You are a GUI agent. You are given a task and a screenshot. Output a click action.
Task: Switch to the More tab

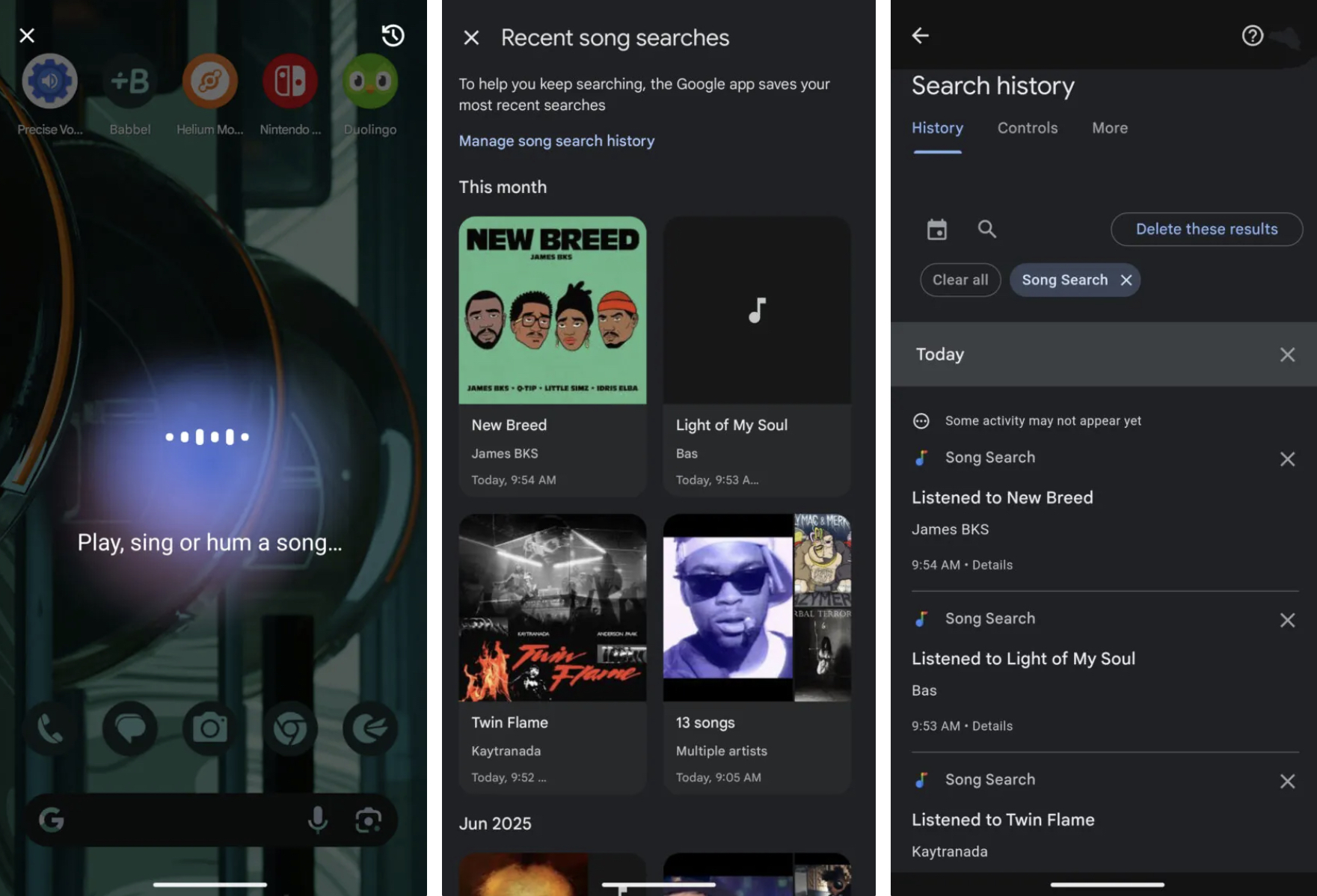(x=1110, y=128)
